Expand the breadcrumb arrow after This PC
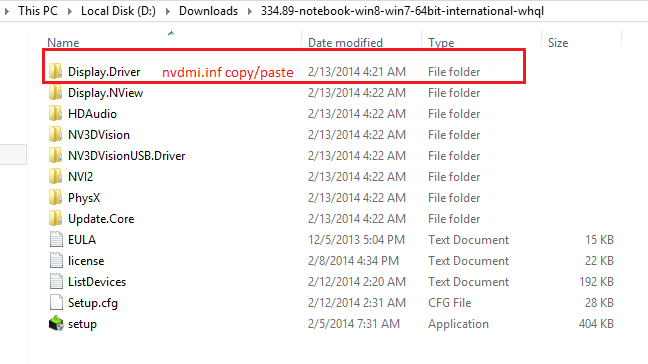The height and width of the screenshot is (364, 648). coord(70,11)
